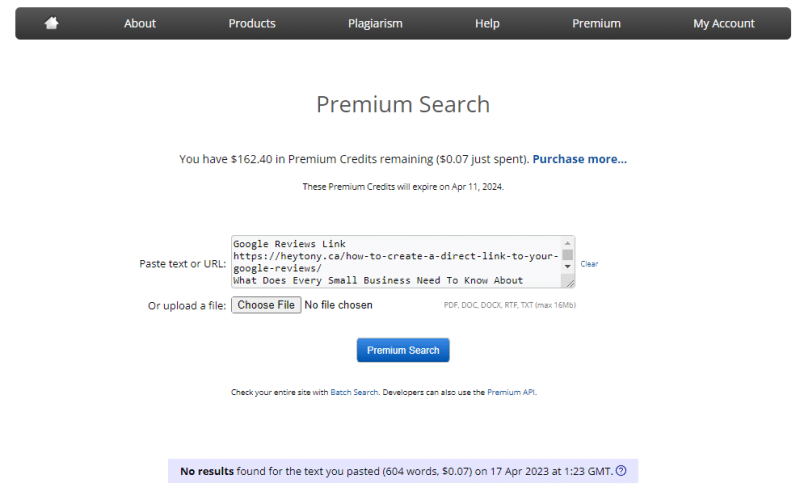Click the text area scrollbar thumb

tap(568, 254)
